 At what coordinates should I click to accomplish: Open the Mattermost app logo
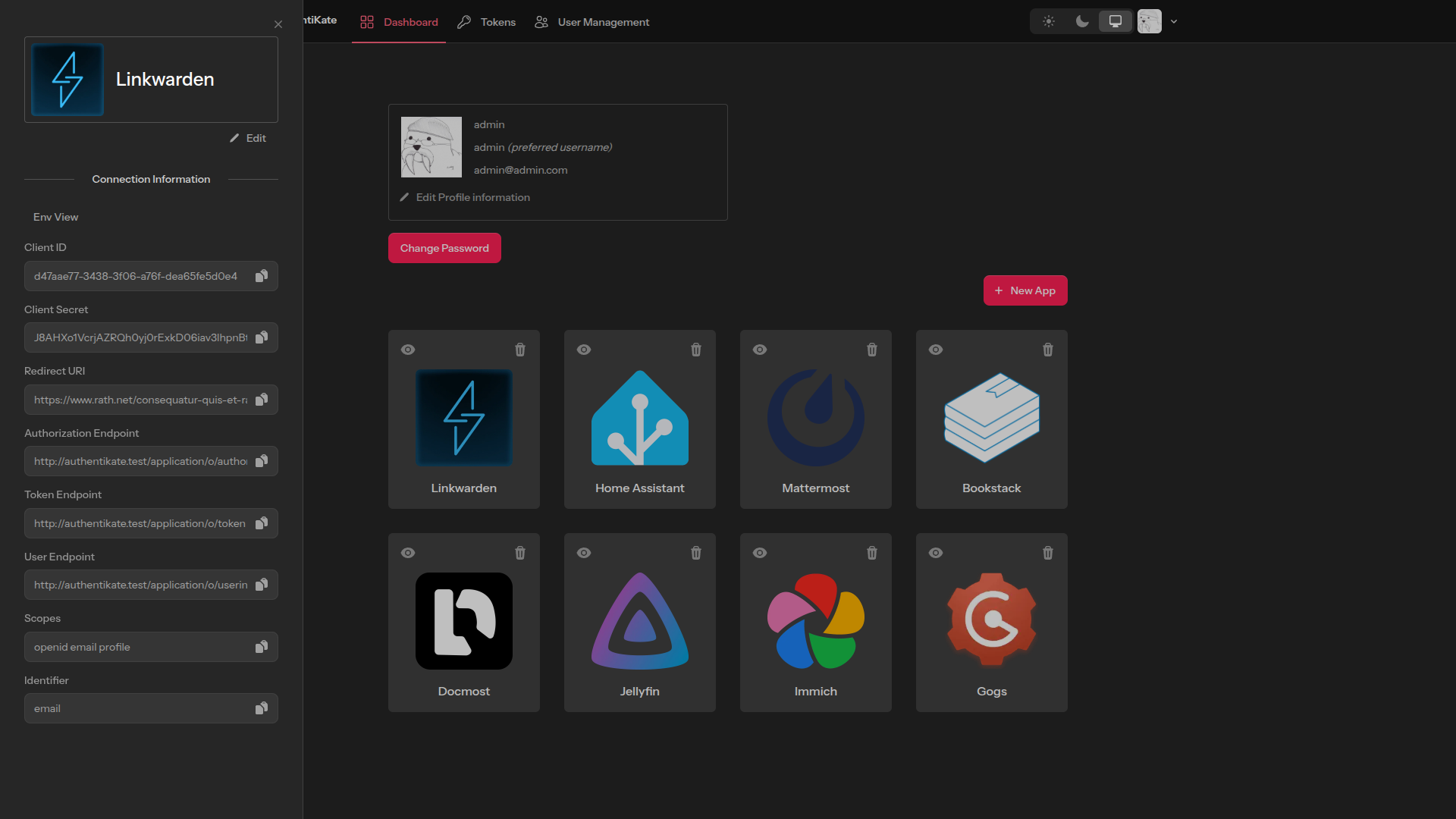816,418
